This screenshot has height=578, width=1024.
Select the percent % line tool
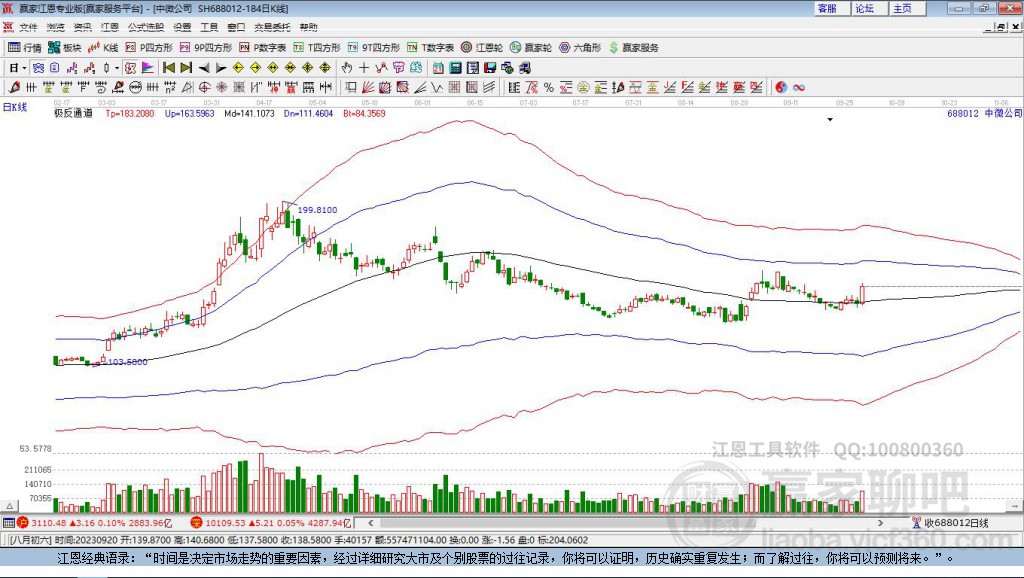pyautogui.click(x=549, y=88)
